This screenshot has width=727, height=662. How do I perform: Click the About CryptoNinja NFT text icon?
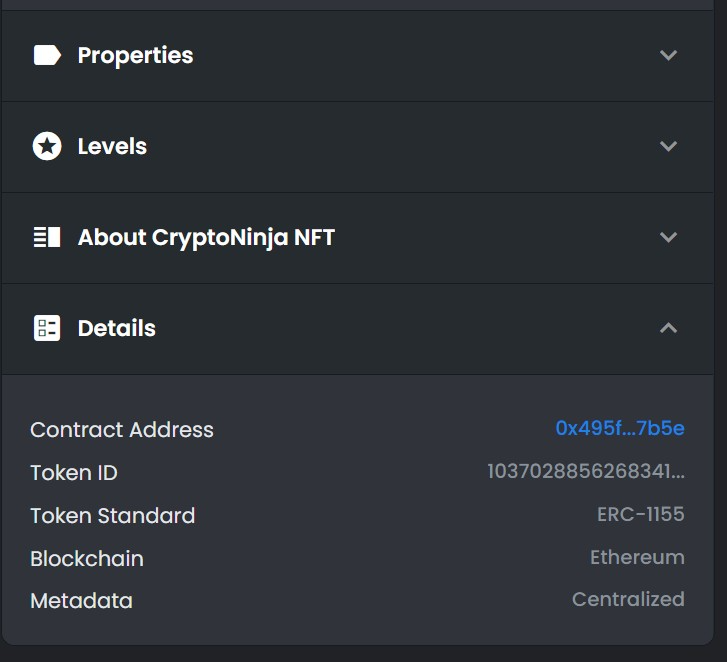tap(47, 237)
